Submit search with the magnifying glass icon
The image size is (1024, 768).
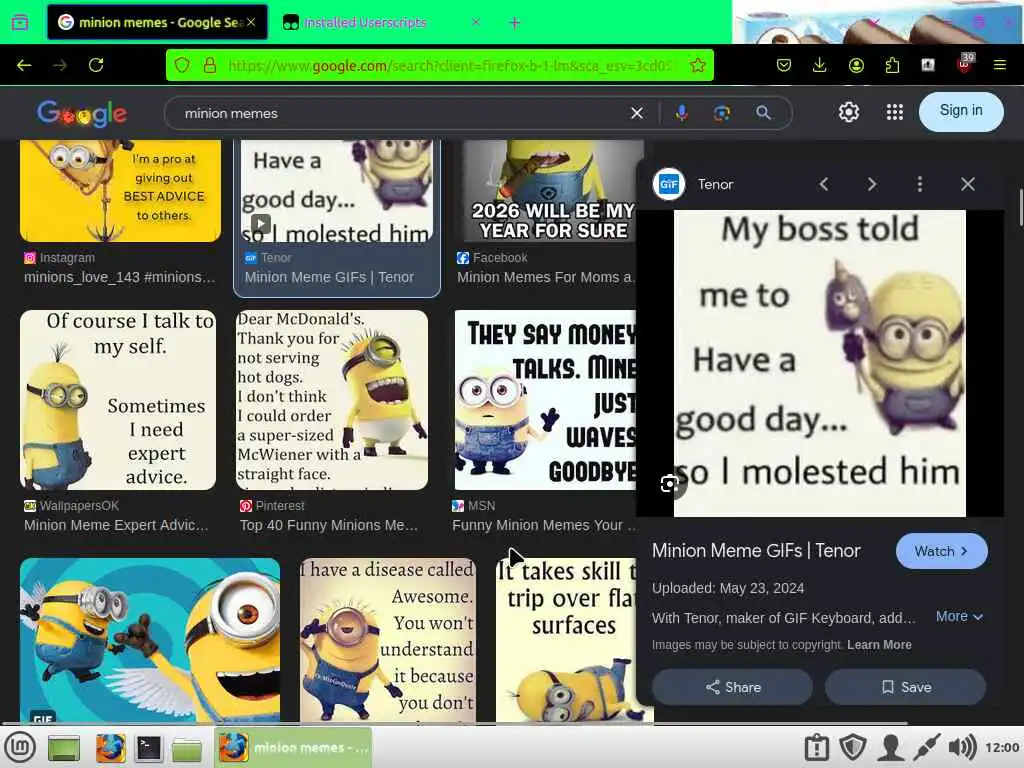[763, 113]
